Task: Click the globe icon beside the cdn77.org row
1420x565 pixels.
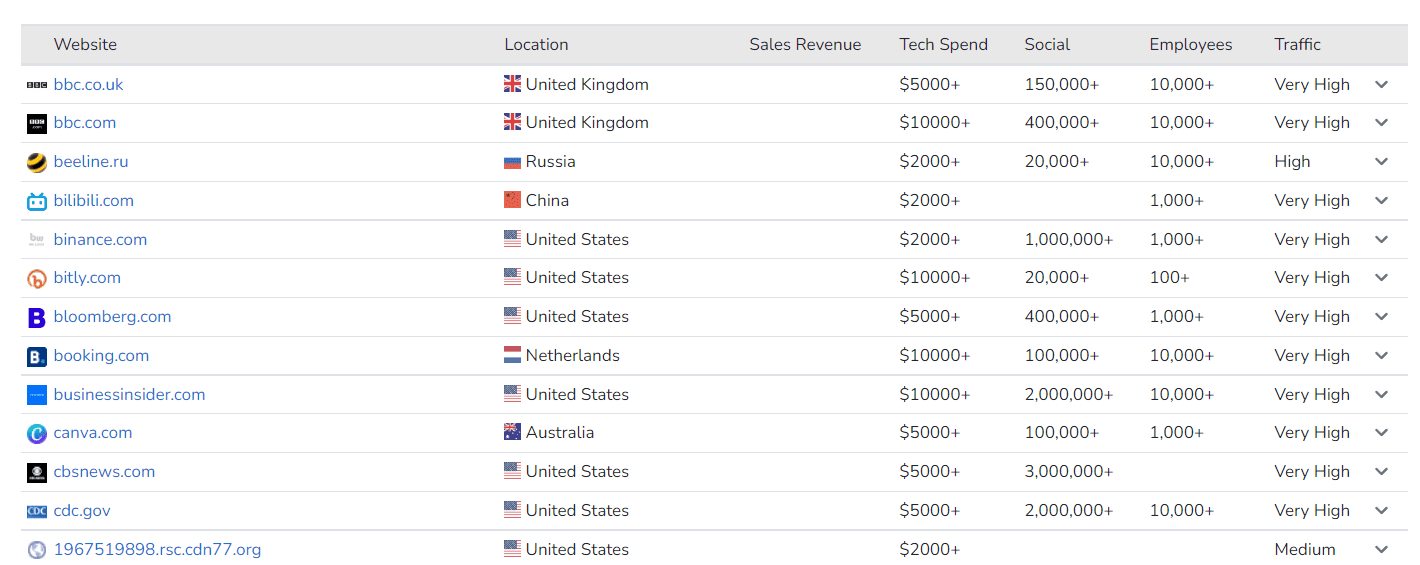Action: click(37, 550)
